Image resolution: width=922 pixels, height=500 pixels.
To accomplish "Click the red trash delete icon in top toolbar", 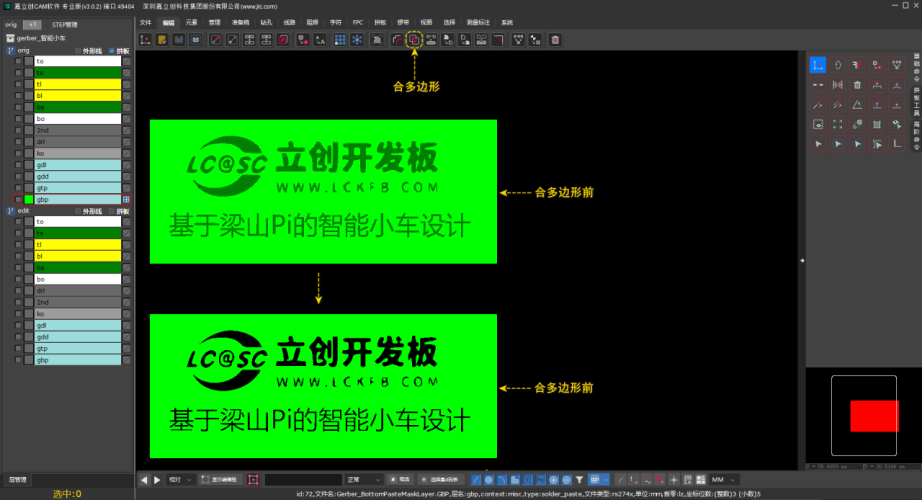I will (x=555, y=40).
